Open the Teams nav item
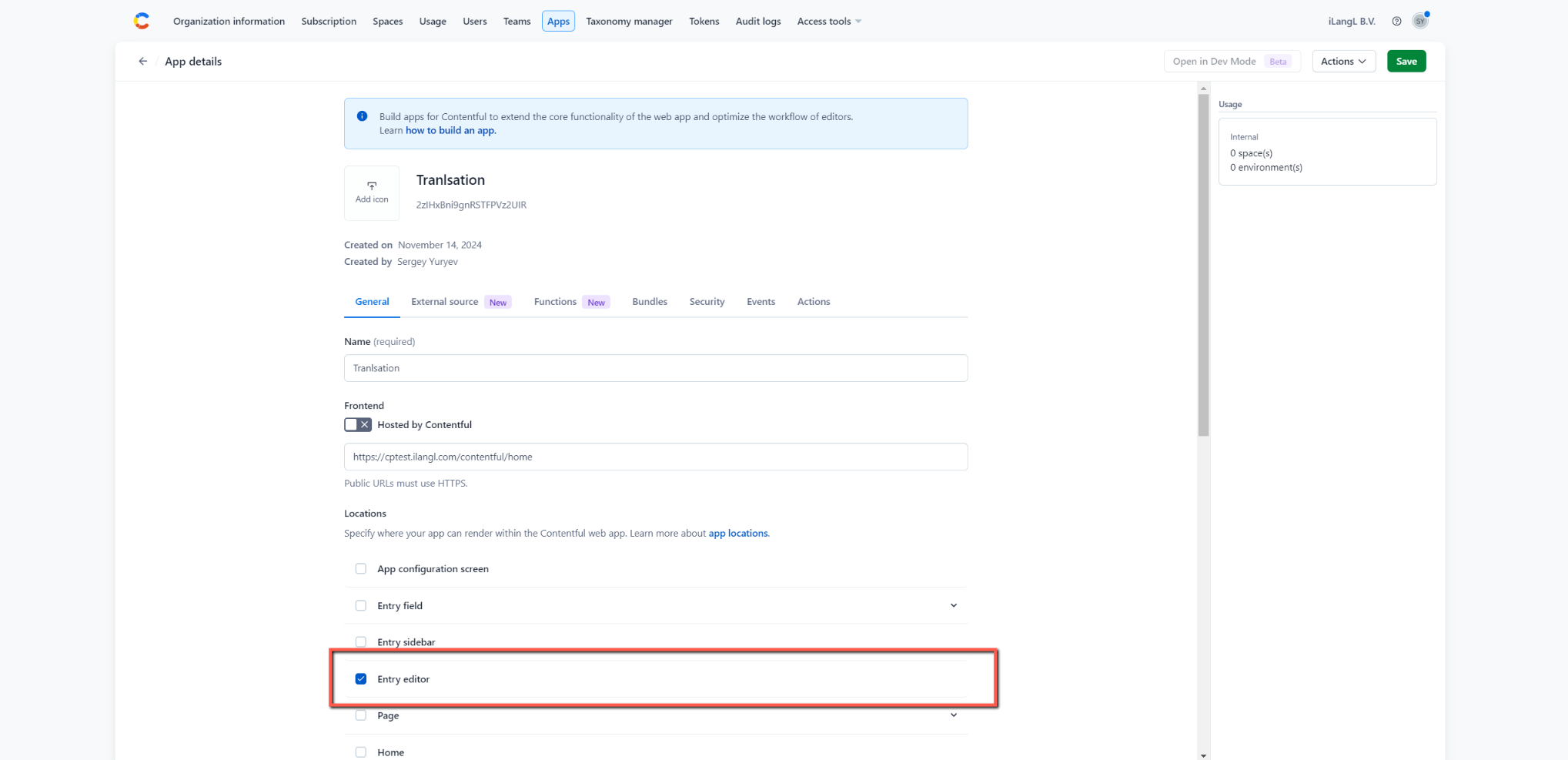This screenshot has height=760, width=1568. [x=517, y=22]
